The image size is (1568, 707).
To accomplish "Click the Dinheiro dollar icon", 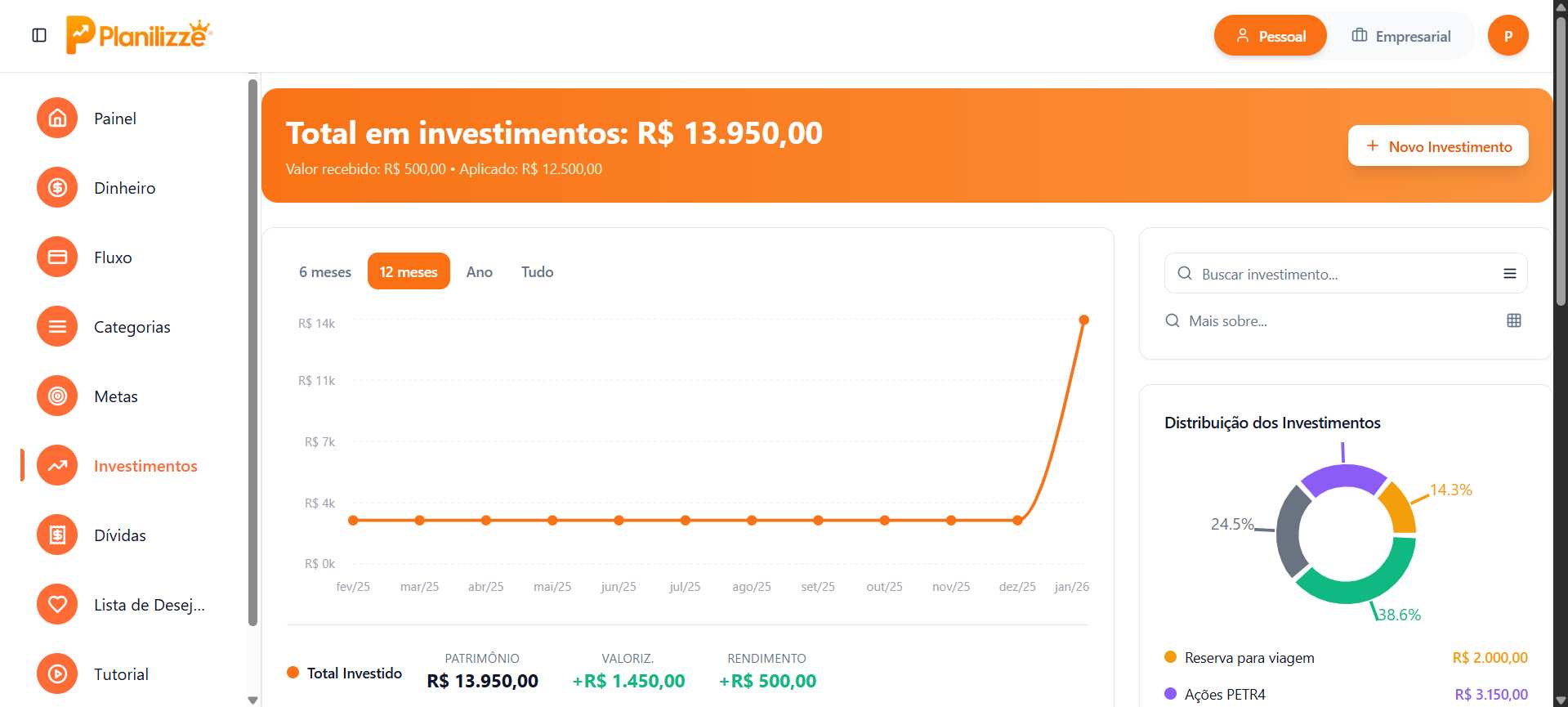I will tap(57, 188).
